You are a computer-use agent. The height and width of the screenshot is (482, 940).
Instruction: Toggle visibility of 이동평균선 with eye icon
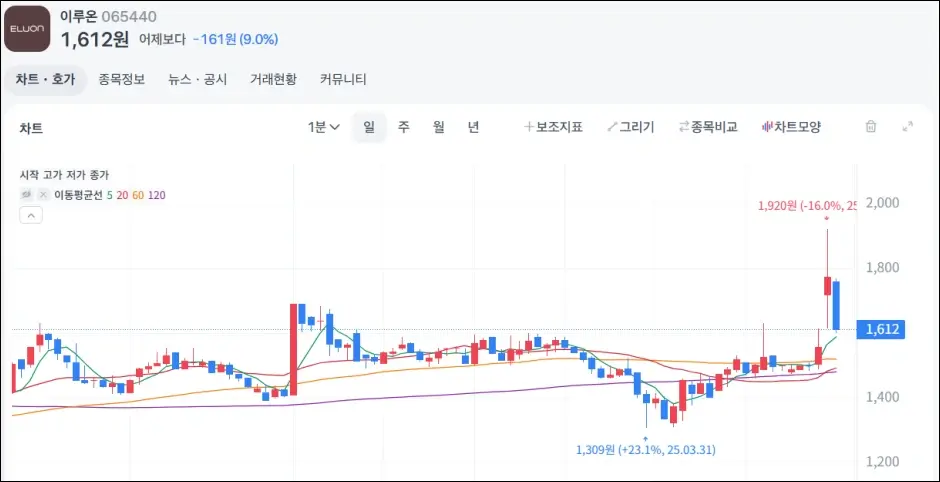tap(28, 195)
